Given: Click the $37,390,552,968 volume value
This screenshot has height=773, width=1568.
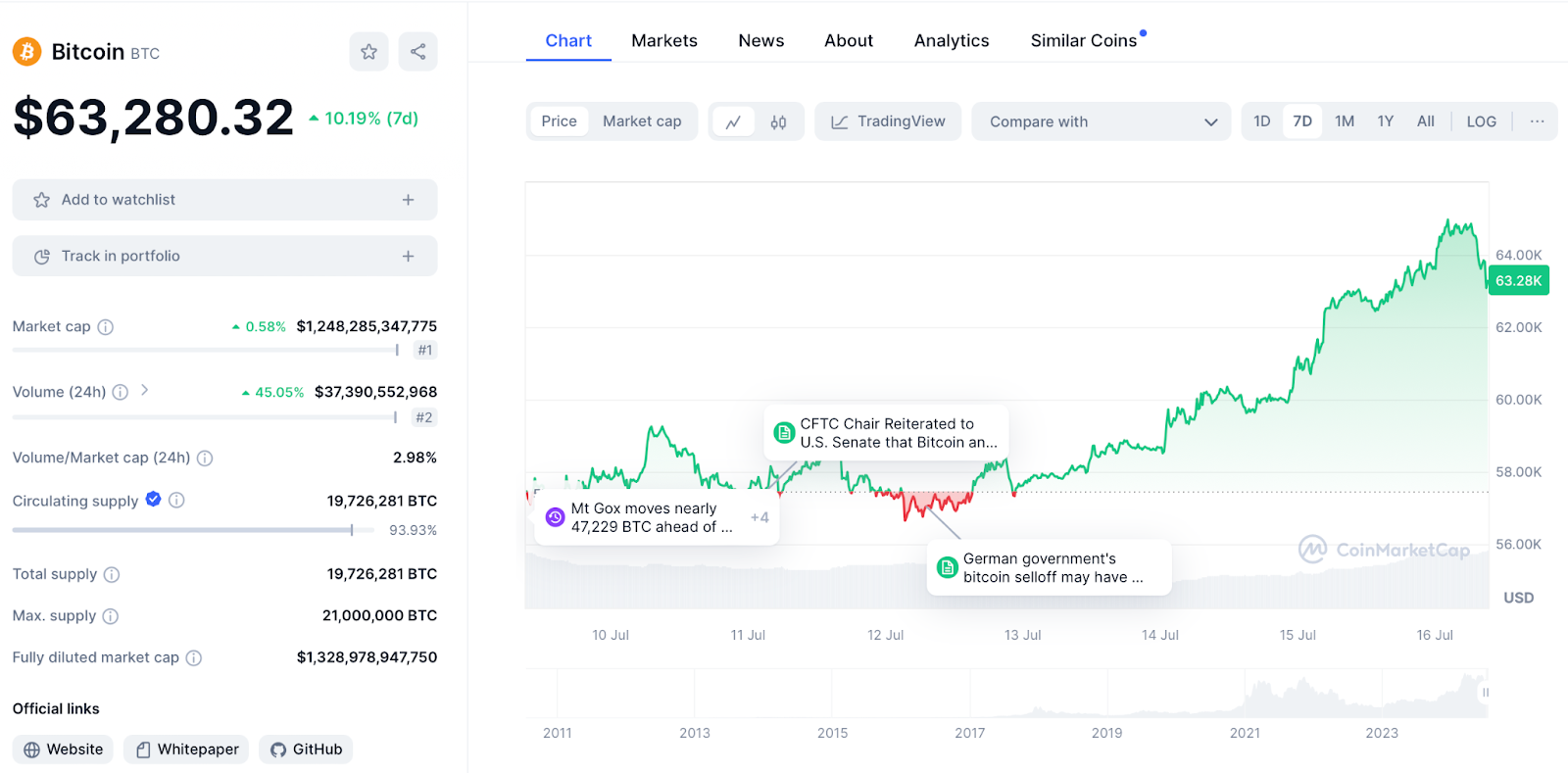Looking at the screenshot, I should point(375,392).
